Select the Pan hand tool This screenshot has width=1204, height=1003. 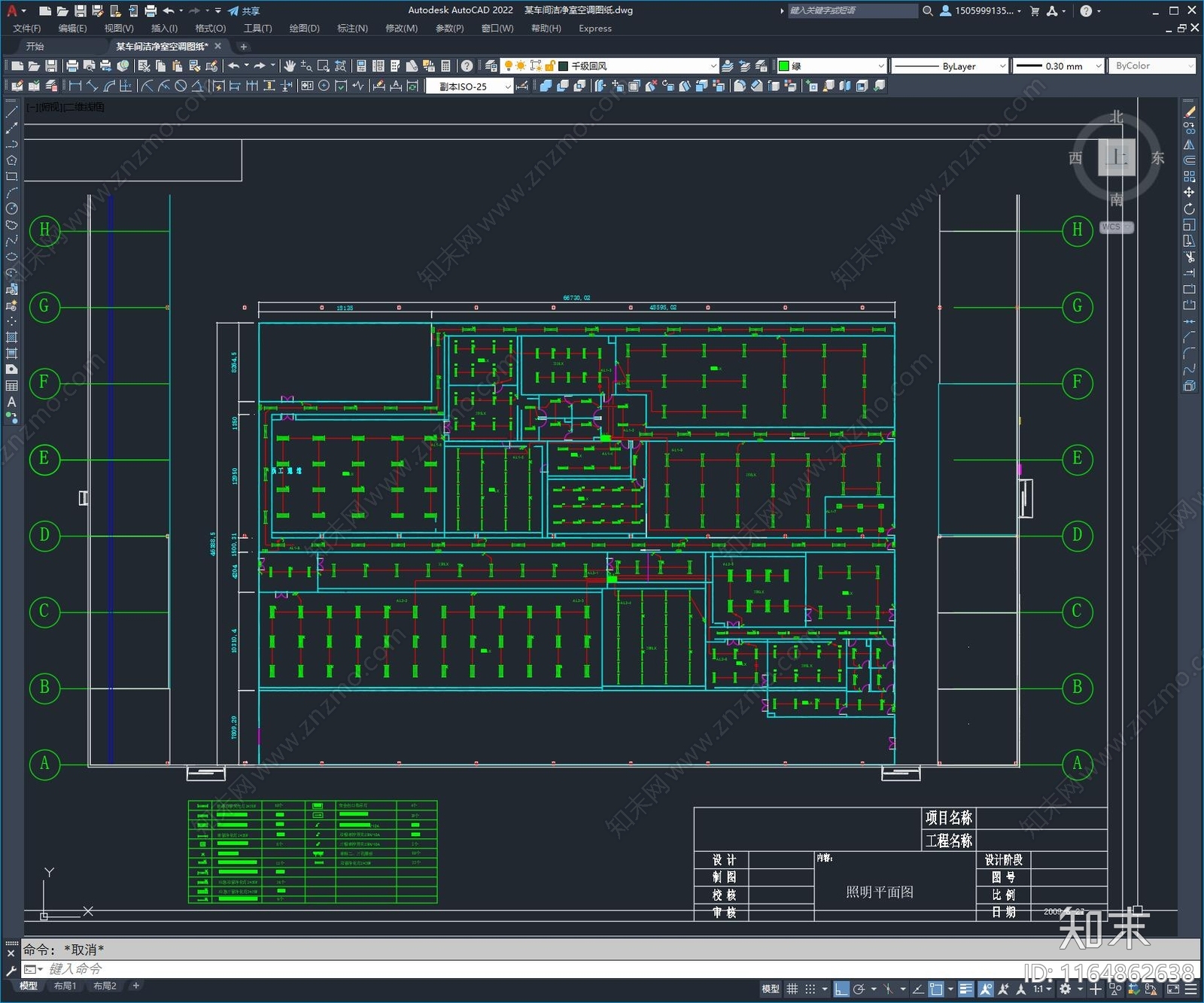[x=290, y=66]
